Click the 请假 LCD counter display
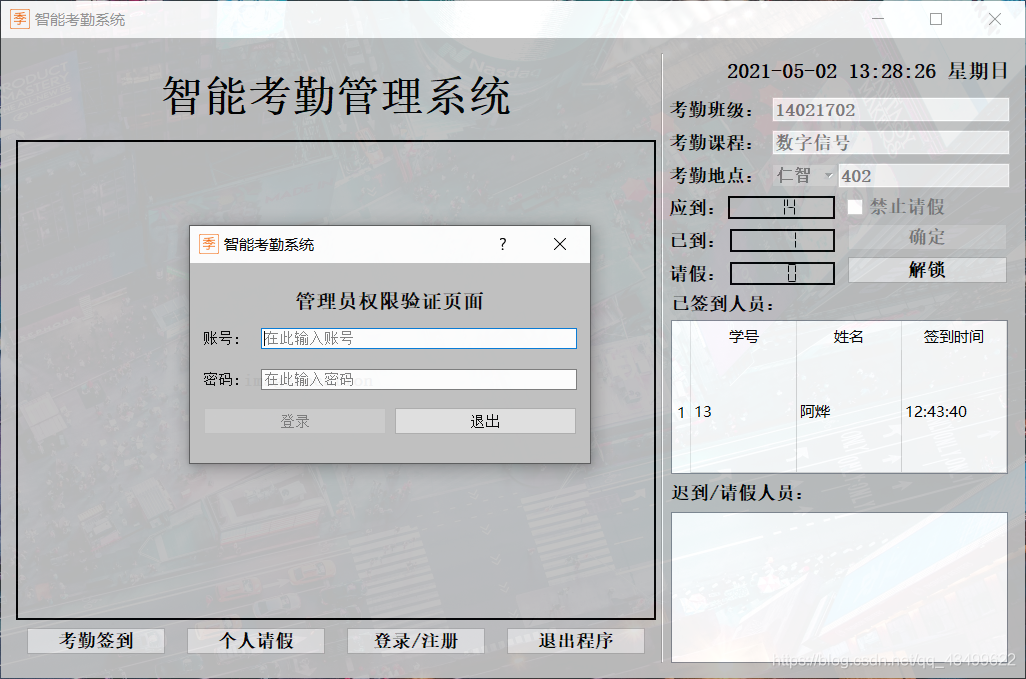Viewport: 1026px width, 679px height. pyautogui.click(x=782, y=273)
